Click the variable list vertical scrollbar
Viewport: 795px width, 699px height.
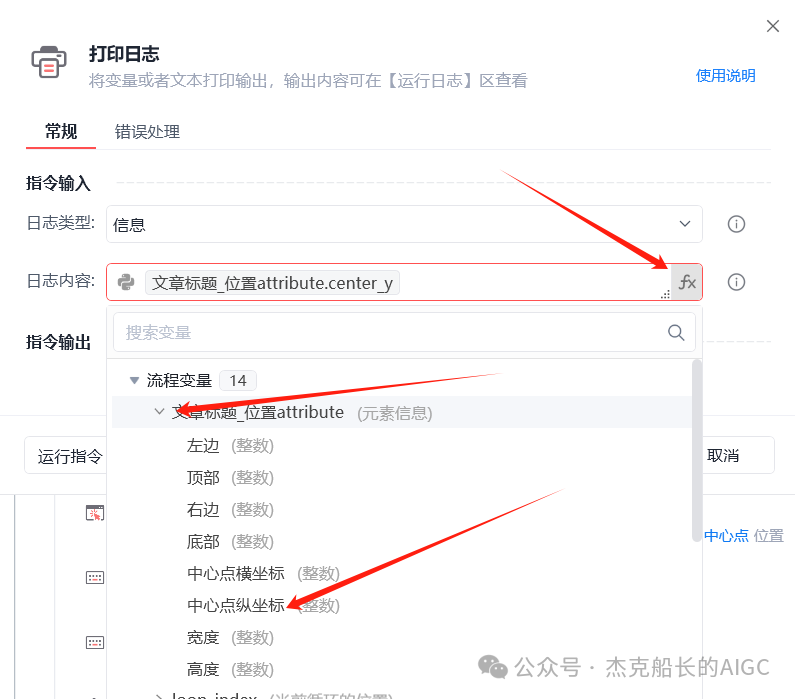tap(697, 450)
